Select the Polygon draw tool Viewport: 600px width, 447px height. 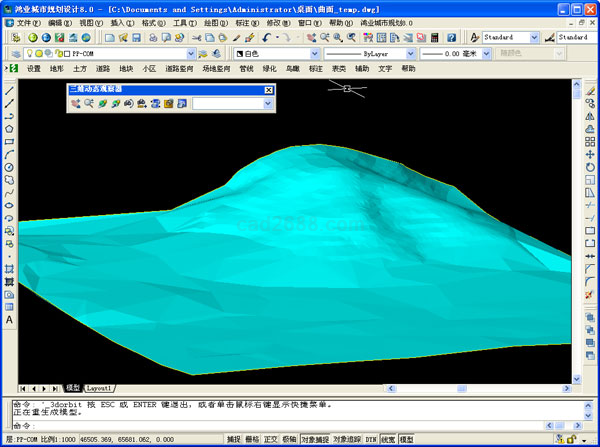point(9,128)
